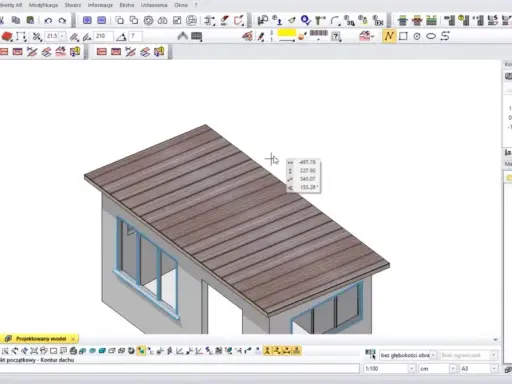Enable ellipse contour input mode
This screenshot has height=384, width=512.
(431, 36)
